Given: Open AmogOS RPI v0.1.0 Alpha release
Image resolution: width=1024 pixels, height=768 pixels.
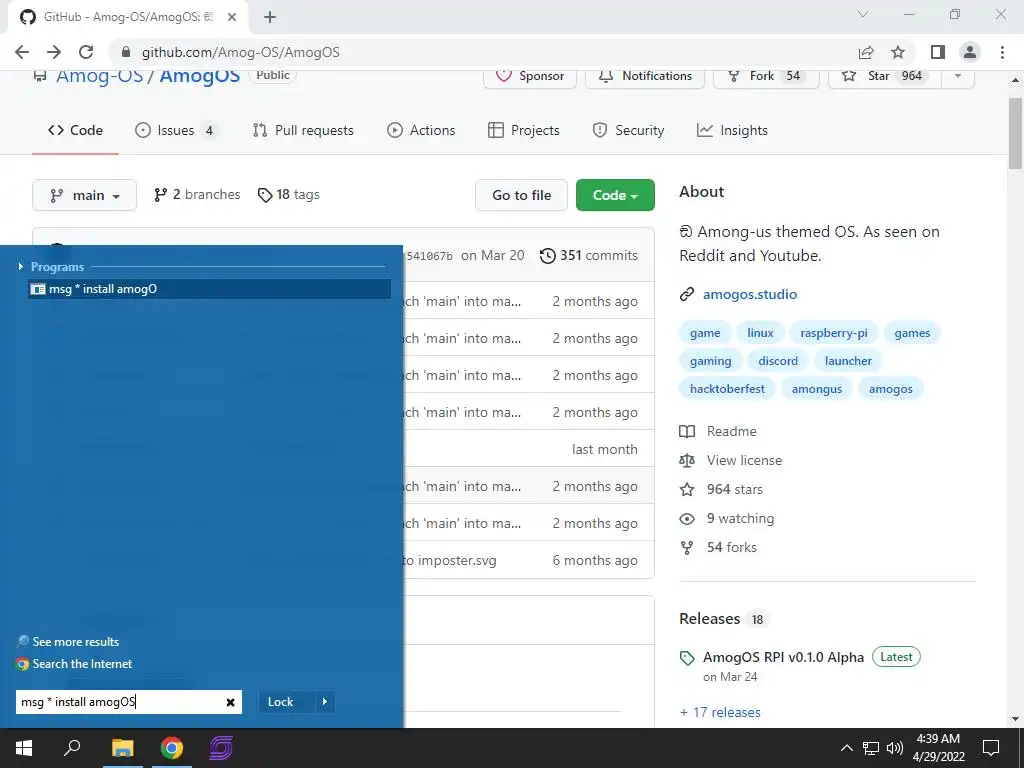Looking at the screenshot, I should 783,658.
